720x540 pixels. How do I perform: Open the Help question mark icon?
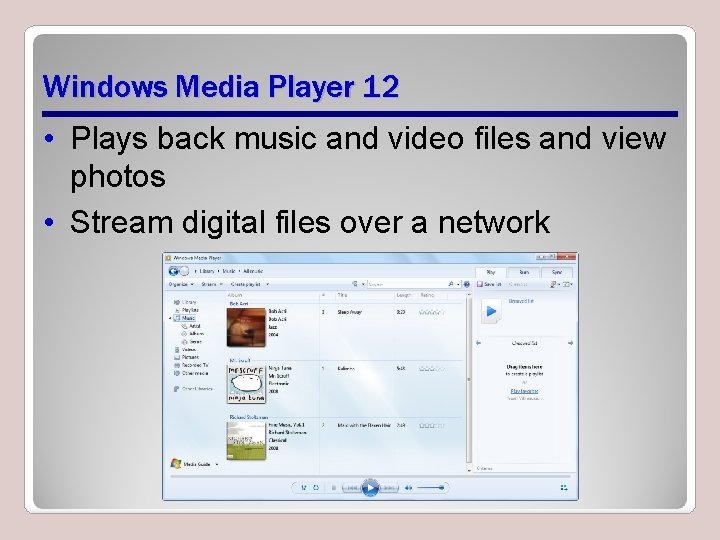coord(467,284)
